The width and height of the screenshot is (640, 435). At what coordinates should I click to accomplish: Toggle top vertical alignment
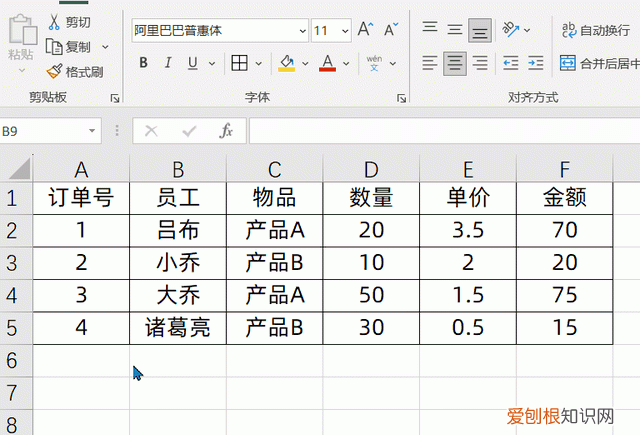click(x=430, y=29)
